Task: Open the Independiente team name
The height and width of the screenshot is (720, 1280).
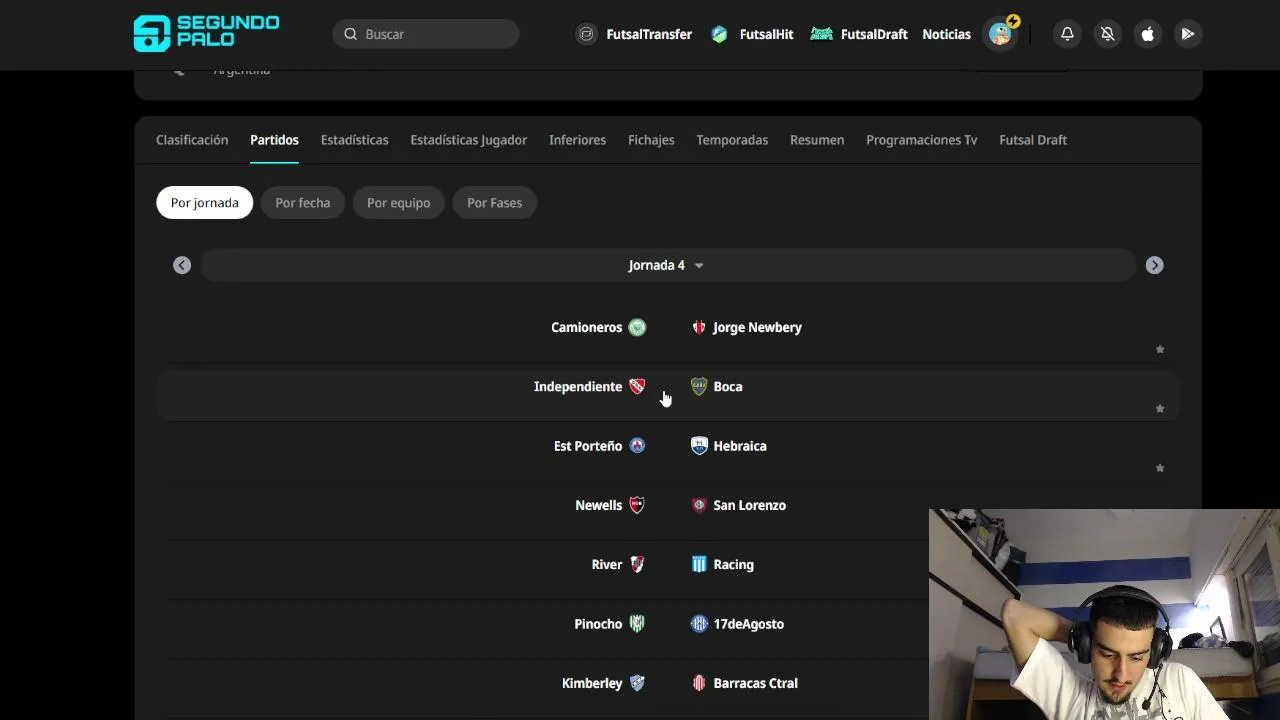Action: click(x=578, y=386)
